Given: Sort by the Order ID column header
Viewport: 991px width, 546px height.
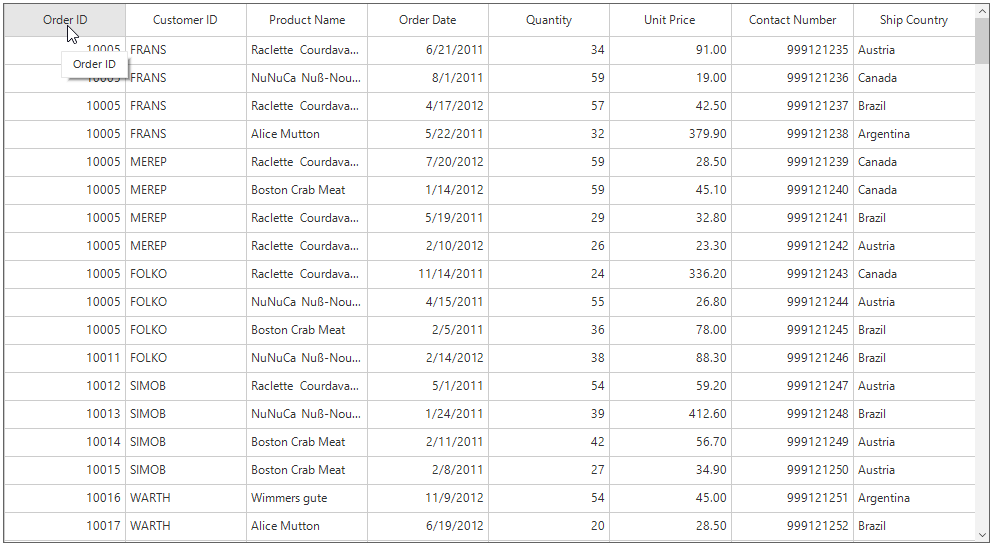Looking at the screenshot, I should tap(65, 20).
